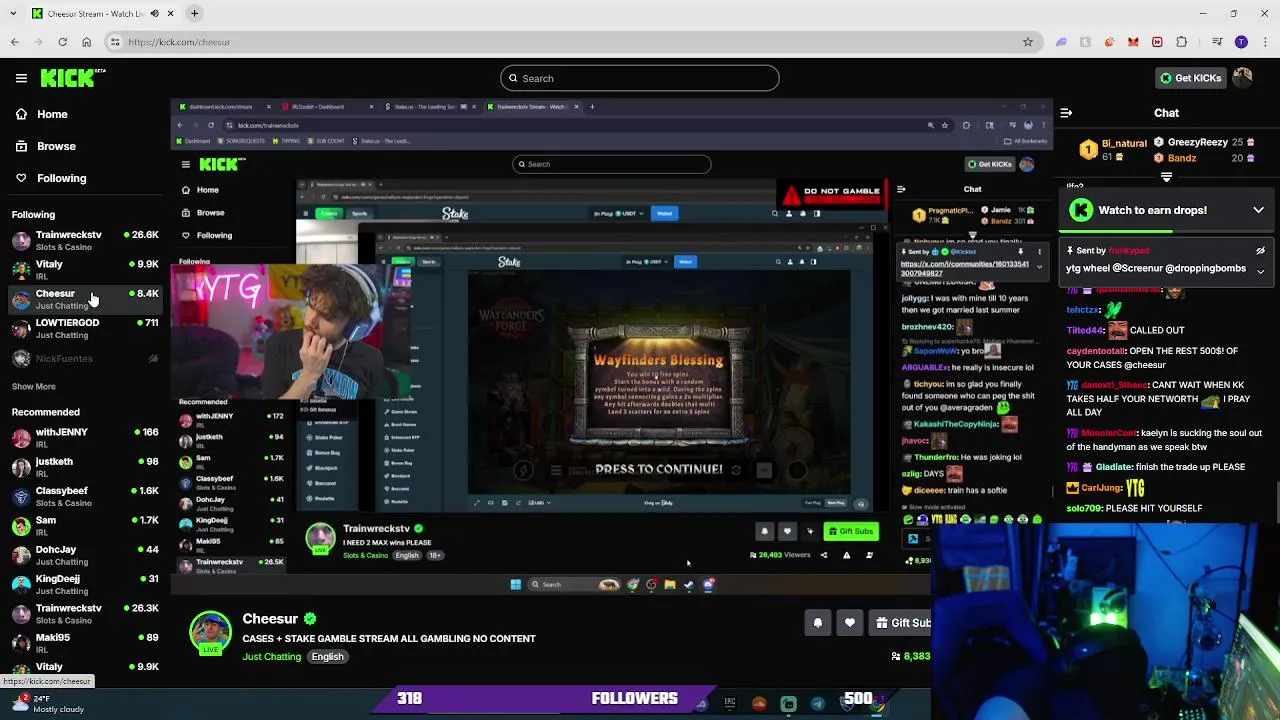Open the Kick hamburger sidebar menu
The image size is (1280, 720).
21,78
